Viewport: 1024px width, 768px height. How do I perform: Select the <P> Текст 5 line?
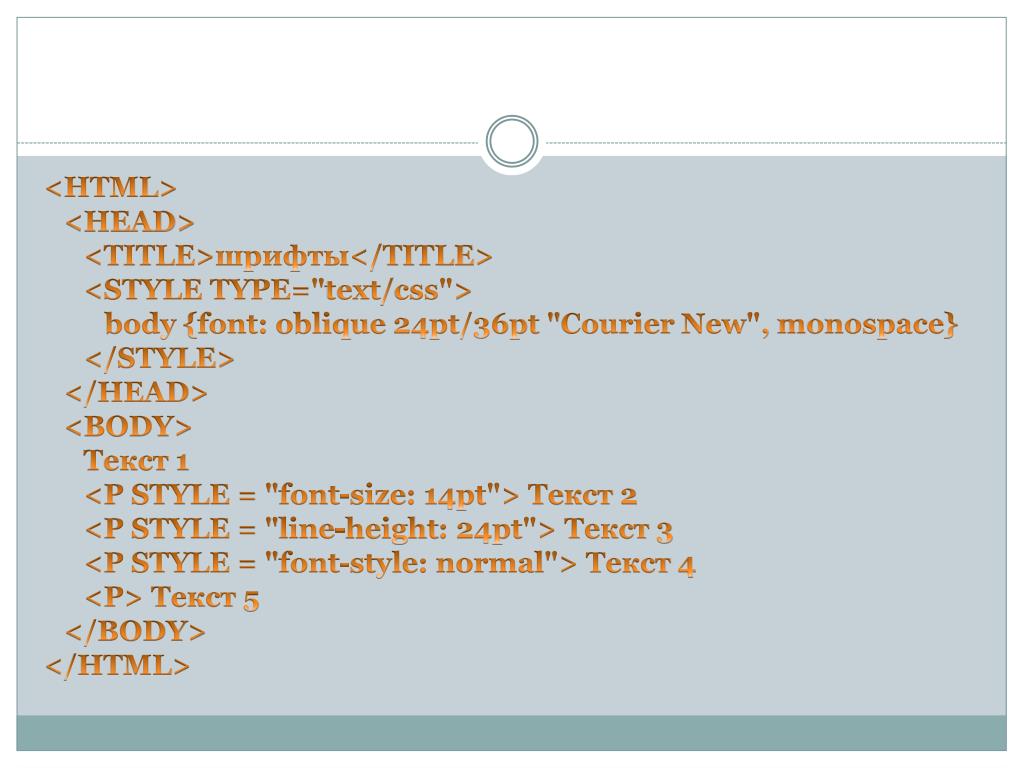point(172,597)
